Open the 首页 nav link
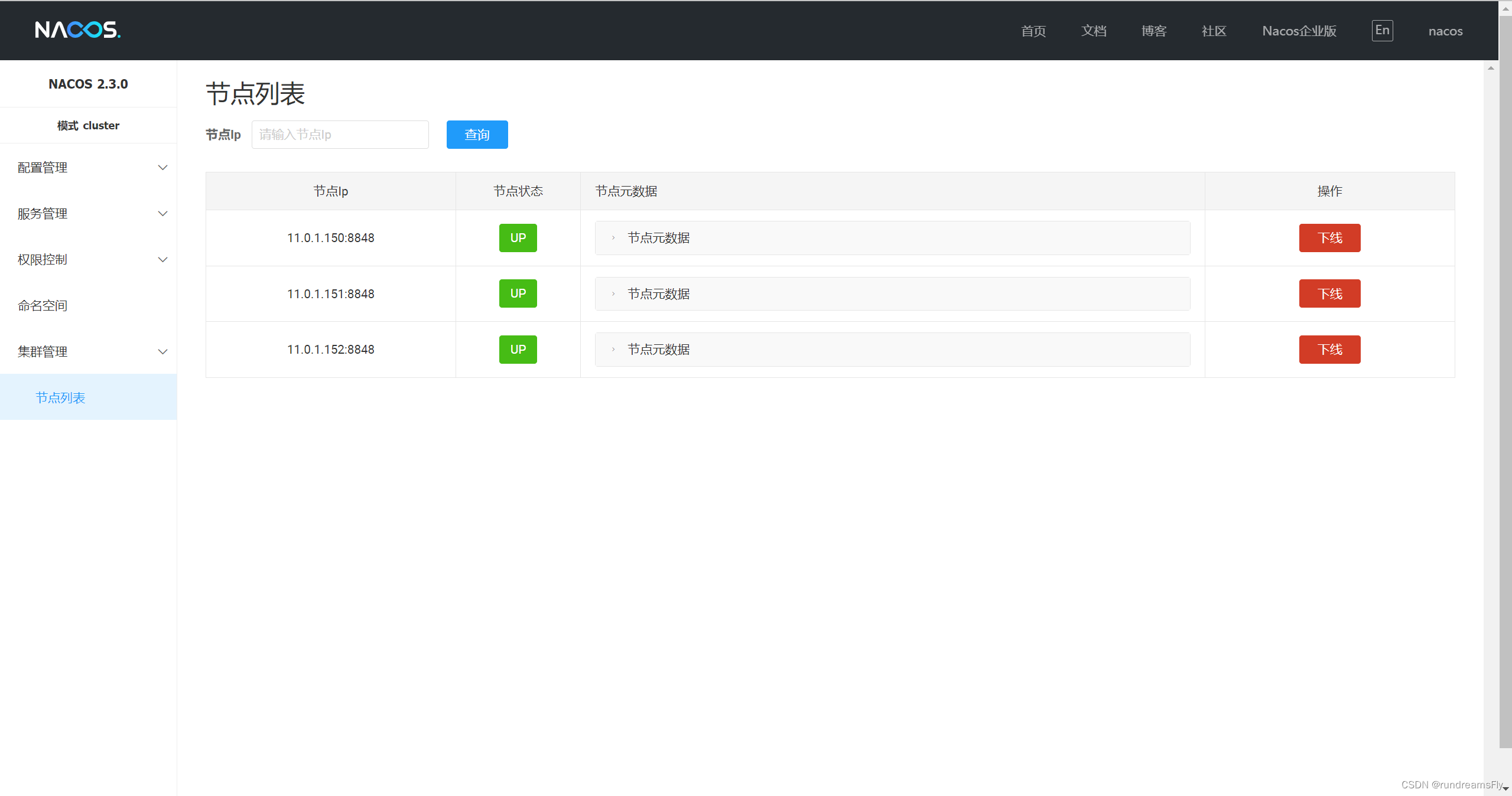 click(1033, 31)
